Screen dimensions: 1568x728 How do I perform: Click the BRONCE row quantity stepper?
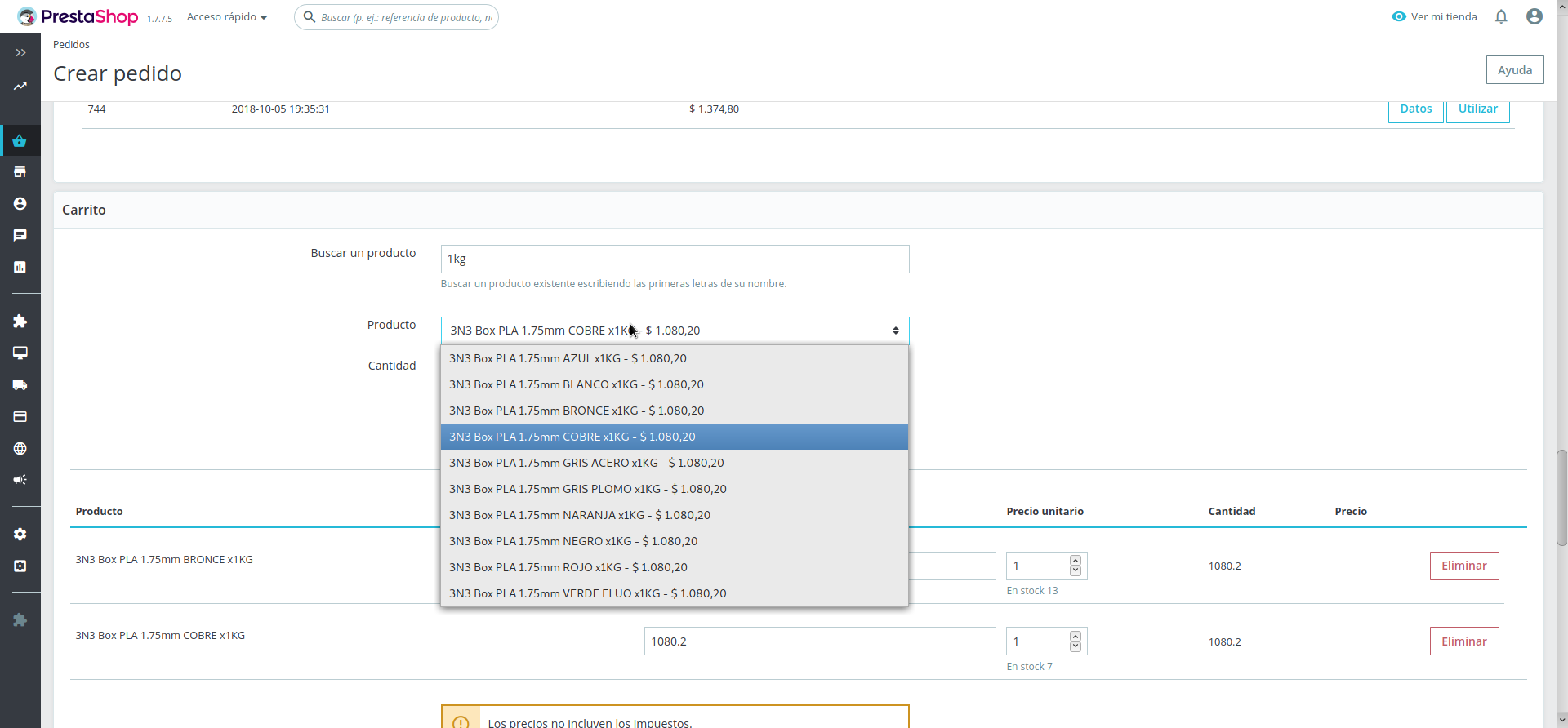(x=1076, y=566)
